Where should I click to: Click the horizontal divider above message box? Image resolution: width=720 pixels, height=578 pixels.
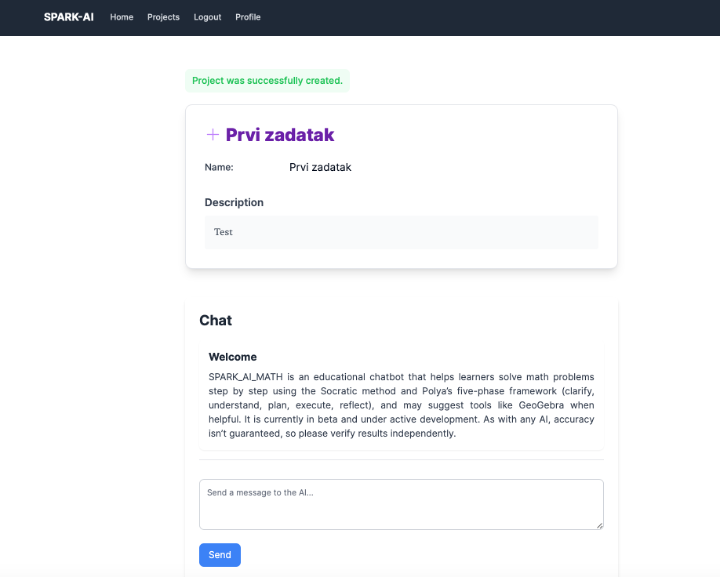(401, 460)
